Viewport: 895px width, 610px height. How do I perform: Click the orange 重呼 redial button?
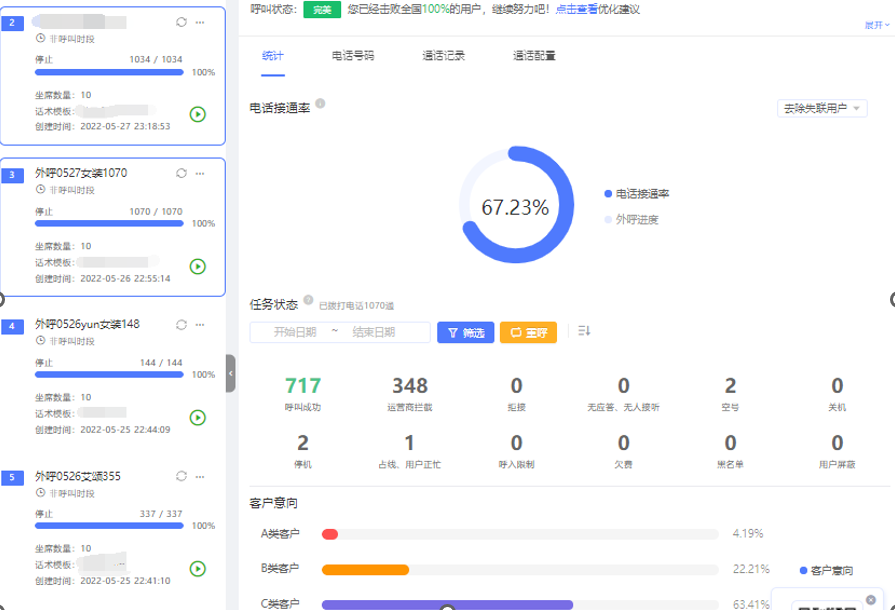528,333
